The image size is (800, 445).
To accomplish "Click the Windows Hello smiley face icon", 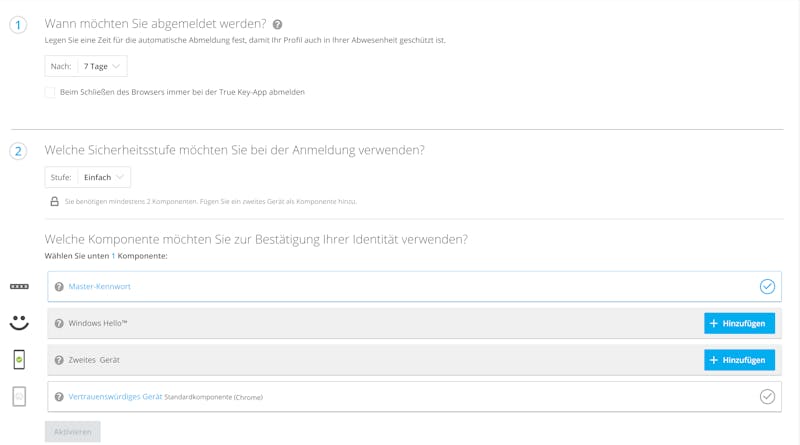I will point(19,323).
